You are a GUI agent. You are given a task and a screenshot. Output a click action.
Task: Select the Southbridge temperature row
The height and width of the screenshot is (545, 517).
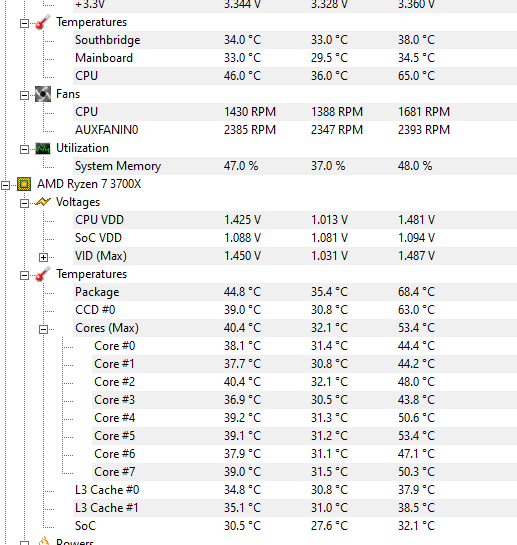(x=295, y=40)
